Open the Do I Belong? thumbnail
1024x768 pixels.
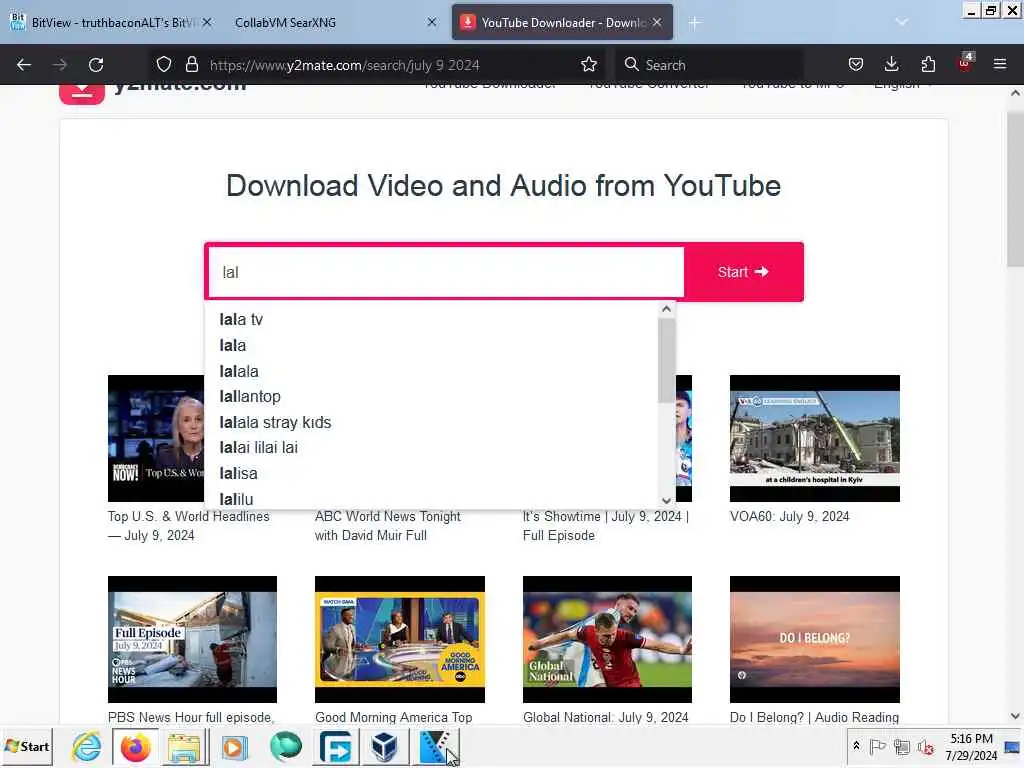pos(814,639)
